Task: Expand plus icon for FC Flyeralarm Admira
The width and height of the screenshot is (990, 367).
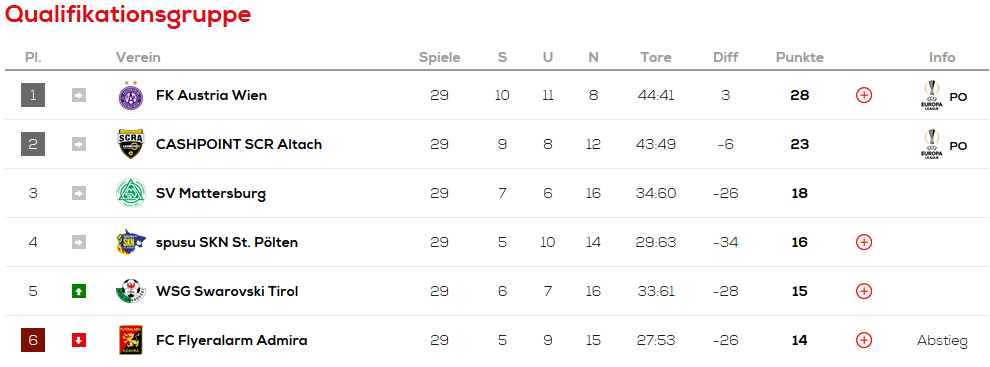Action: 864,340
